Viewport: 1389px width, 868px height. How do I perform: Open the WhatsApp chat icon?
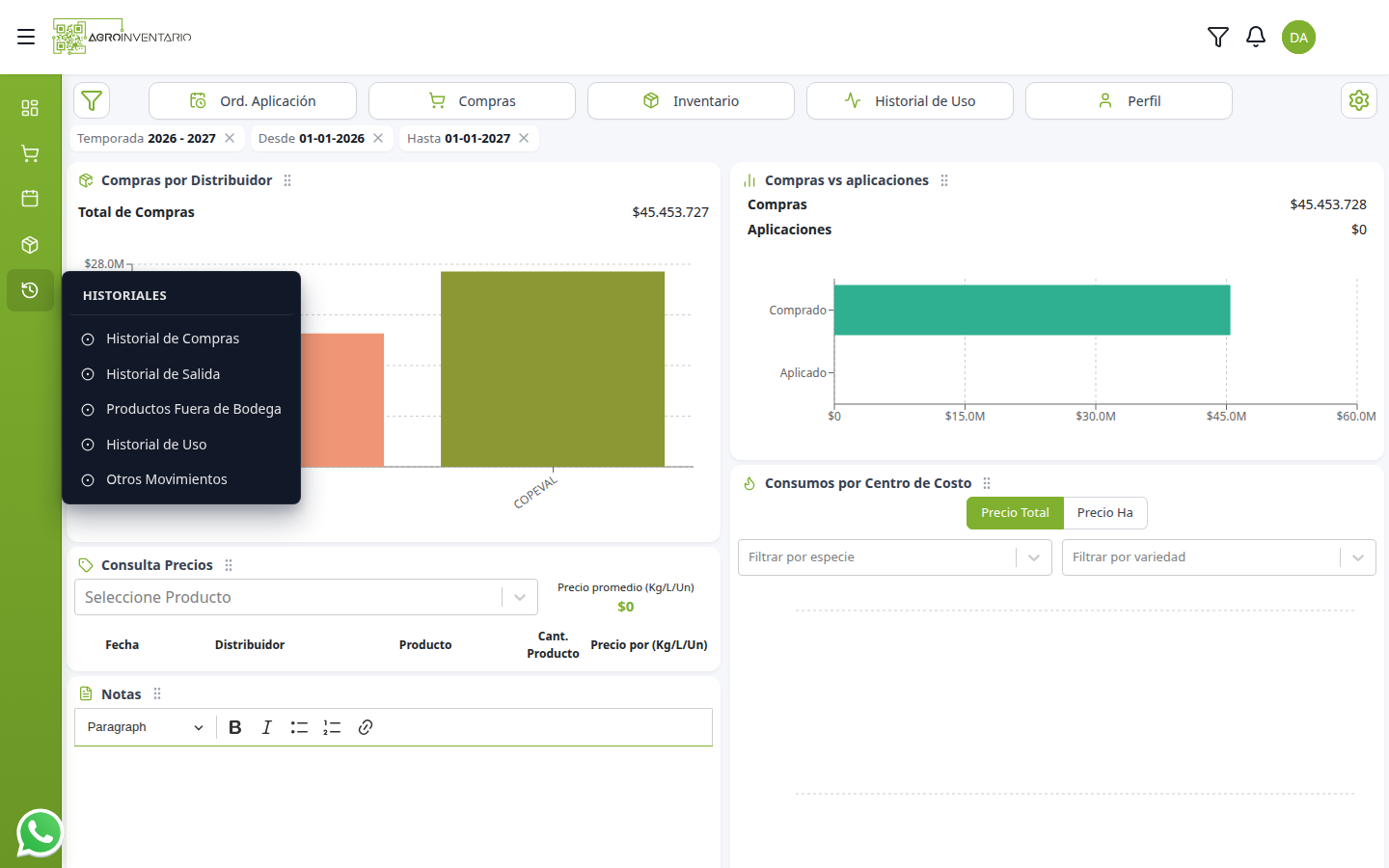click(x=40, y=833)
